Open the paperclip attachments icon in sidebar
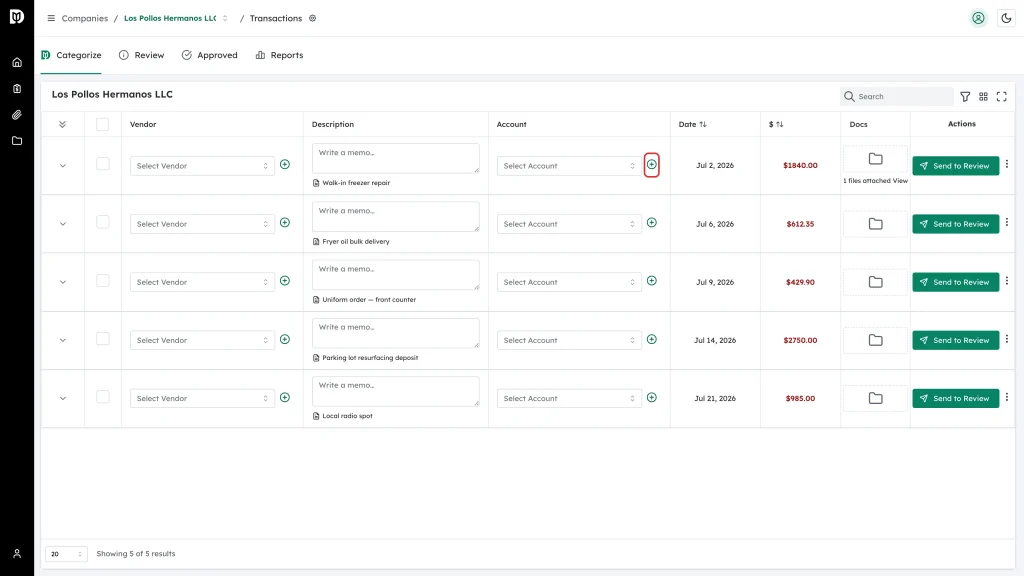This screenshot has height=576, width=1024. click(17, 115)
